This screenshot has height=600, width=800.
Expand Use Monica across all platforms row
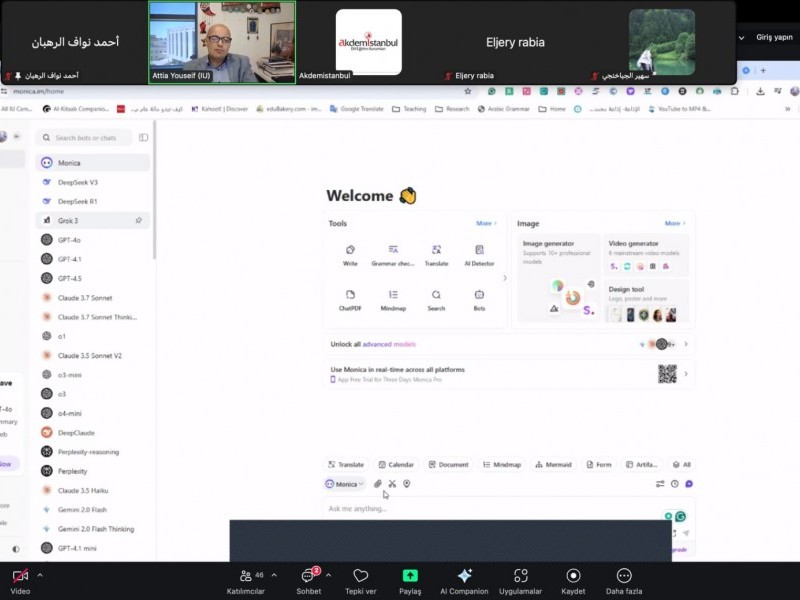tap(510, 374)
